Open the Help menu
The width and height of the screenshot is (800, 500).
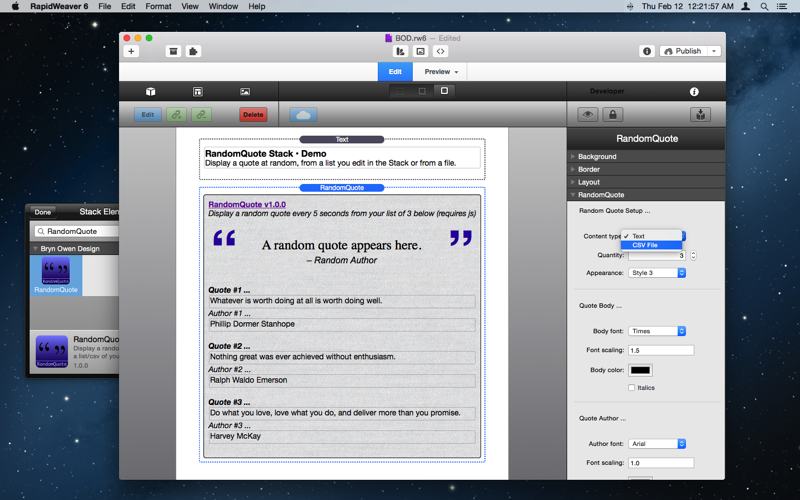coord(257,6)
